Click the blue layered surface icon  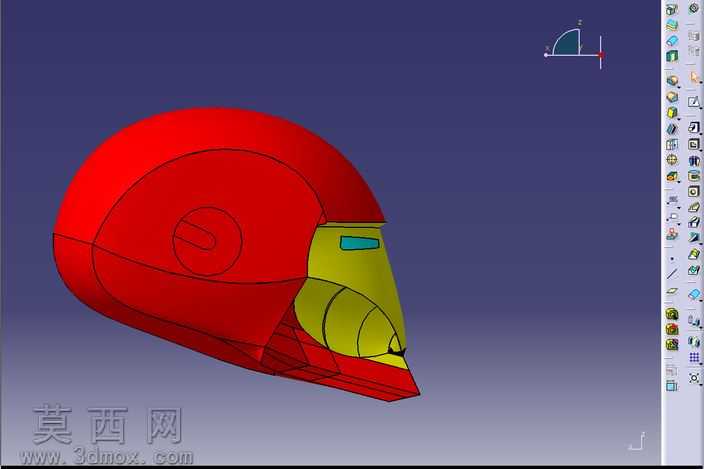(672, 25)
